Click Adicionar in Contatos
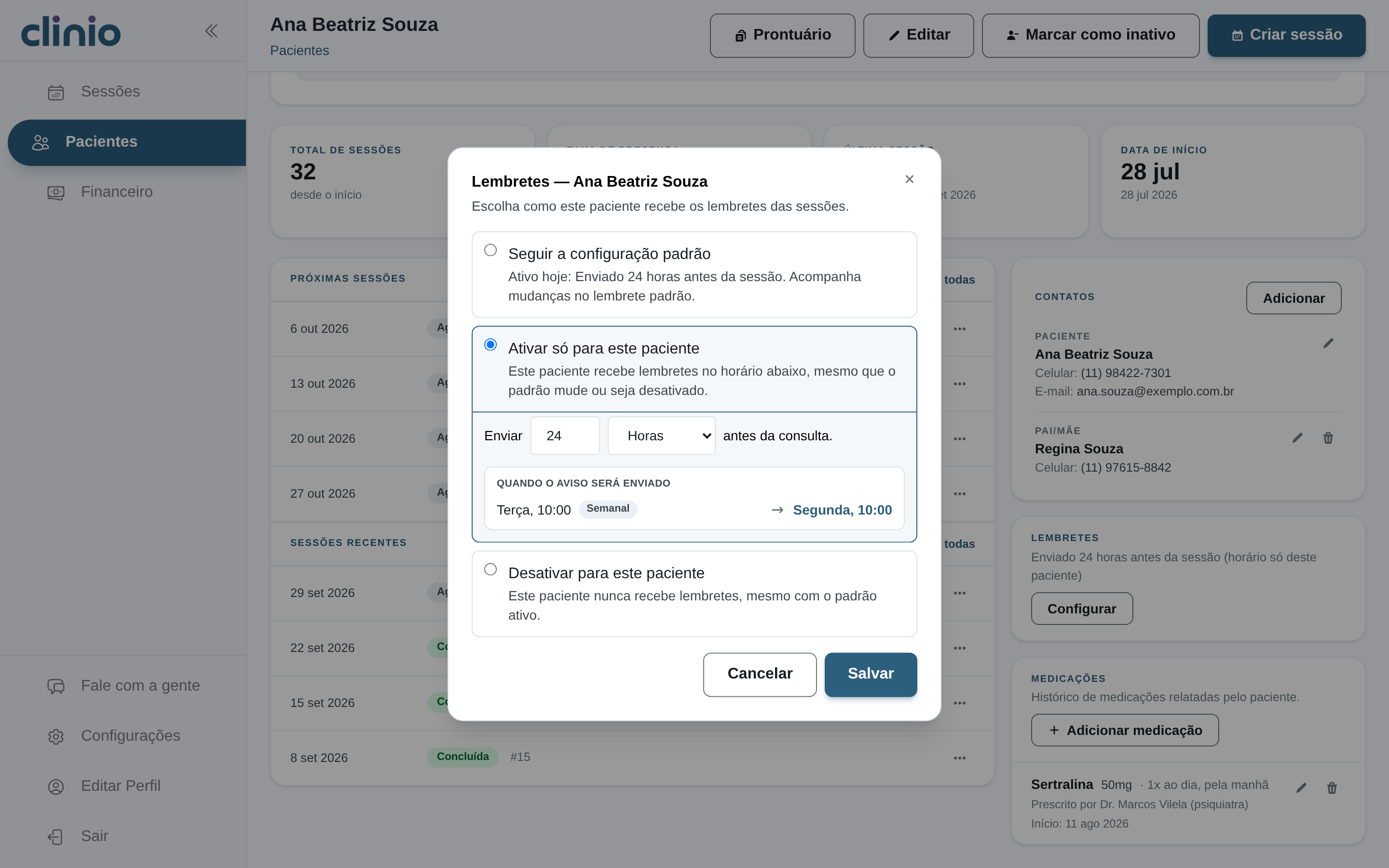The width and height of the screenshot is (1389, 868). (1293, 298)
